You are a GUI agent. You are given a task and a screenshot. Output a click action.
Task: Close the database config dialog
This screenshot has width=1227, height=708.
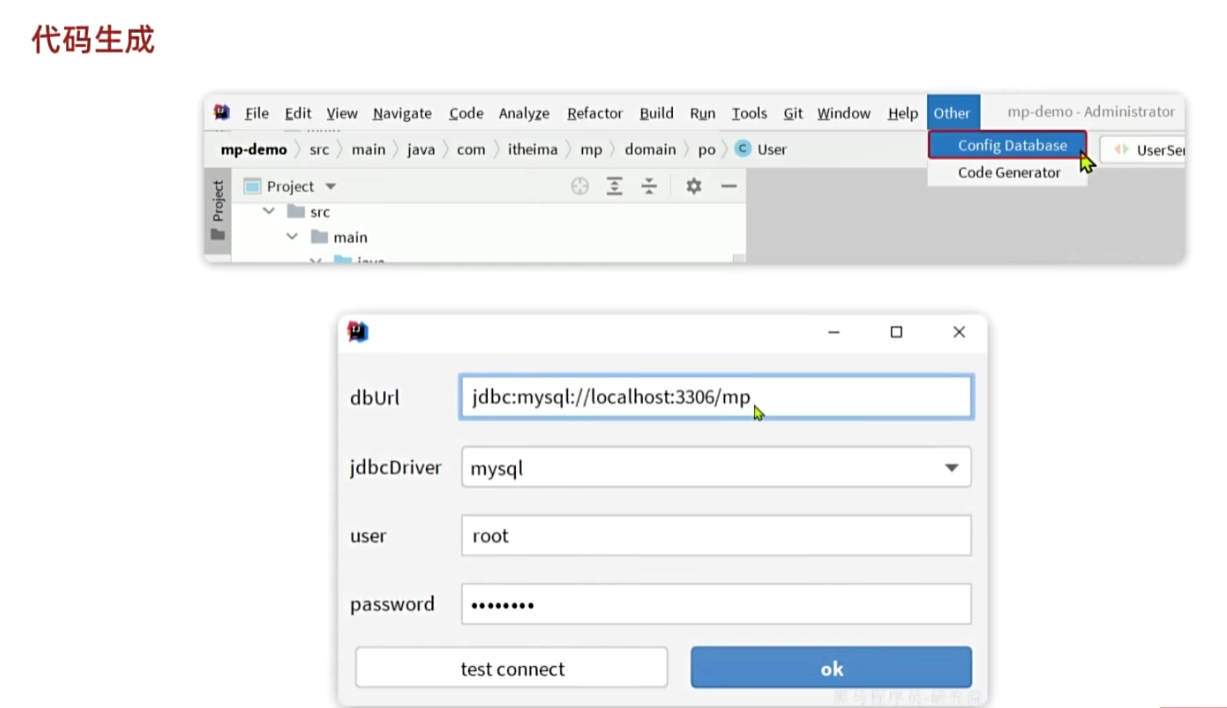[959, 332]
